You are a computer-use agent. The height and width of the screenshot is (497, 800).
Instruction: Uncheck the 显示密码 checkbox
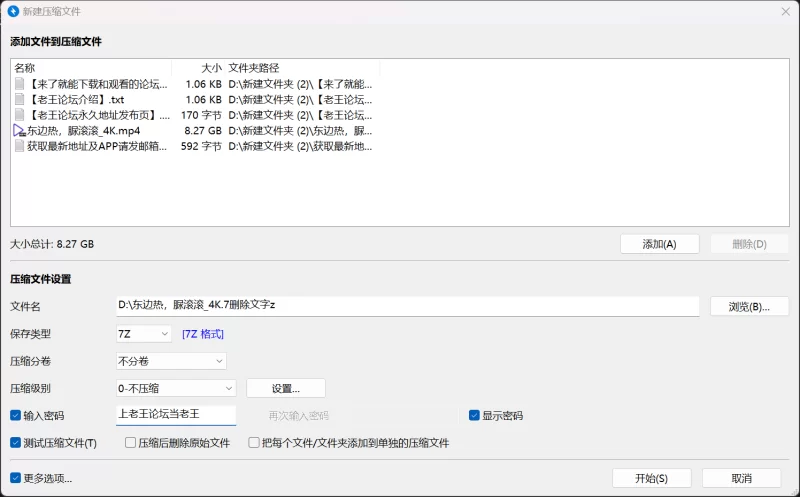tap(474, 415)
